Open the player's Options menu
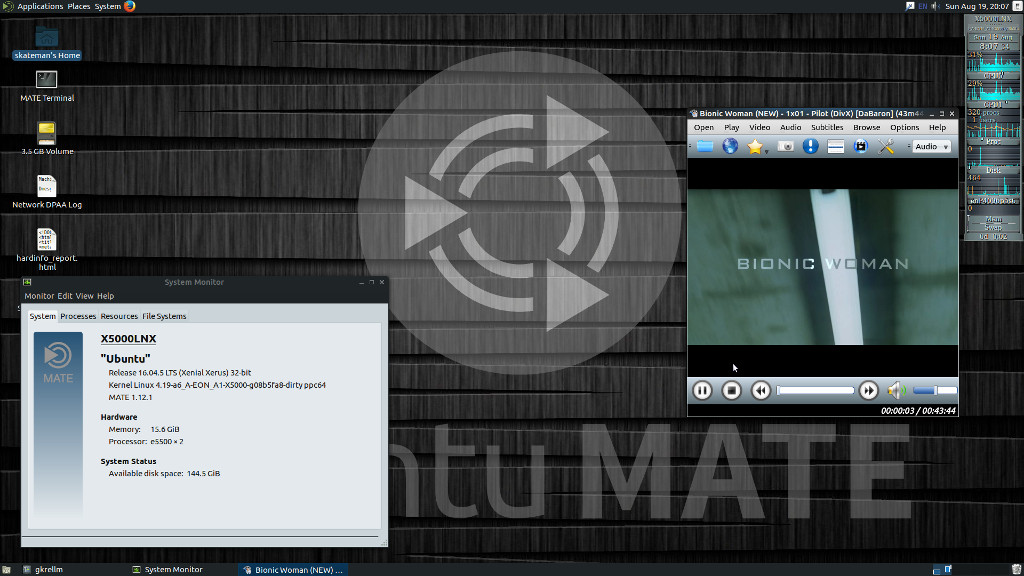This screenshot has height=576, width=1024. (904, 127)
